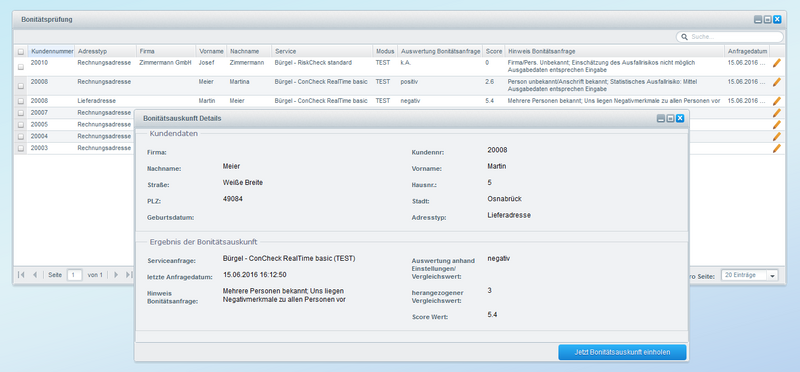Viewport: 800px width, 372px height.
Task: Sort table by Nachname column
Action: click(249, 51)
